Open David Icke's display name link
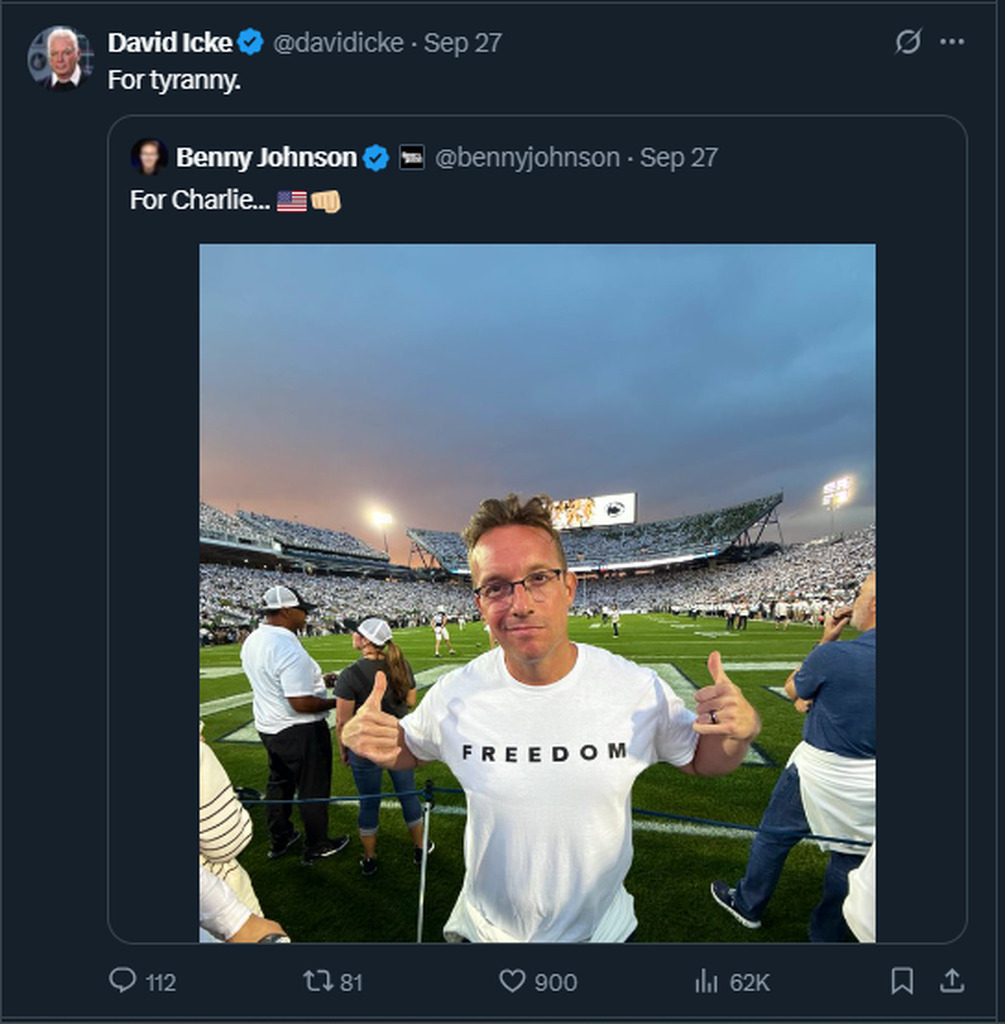Viewport: 1005px width, 1024px height. pyautogui.click(x=170, y=42)
